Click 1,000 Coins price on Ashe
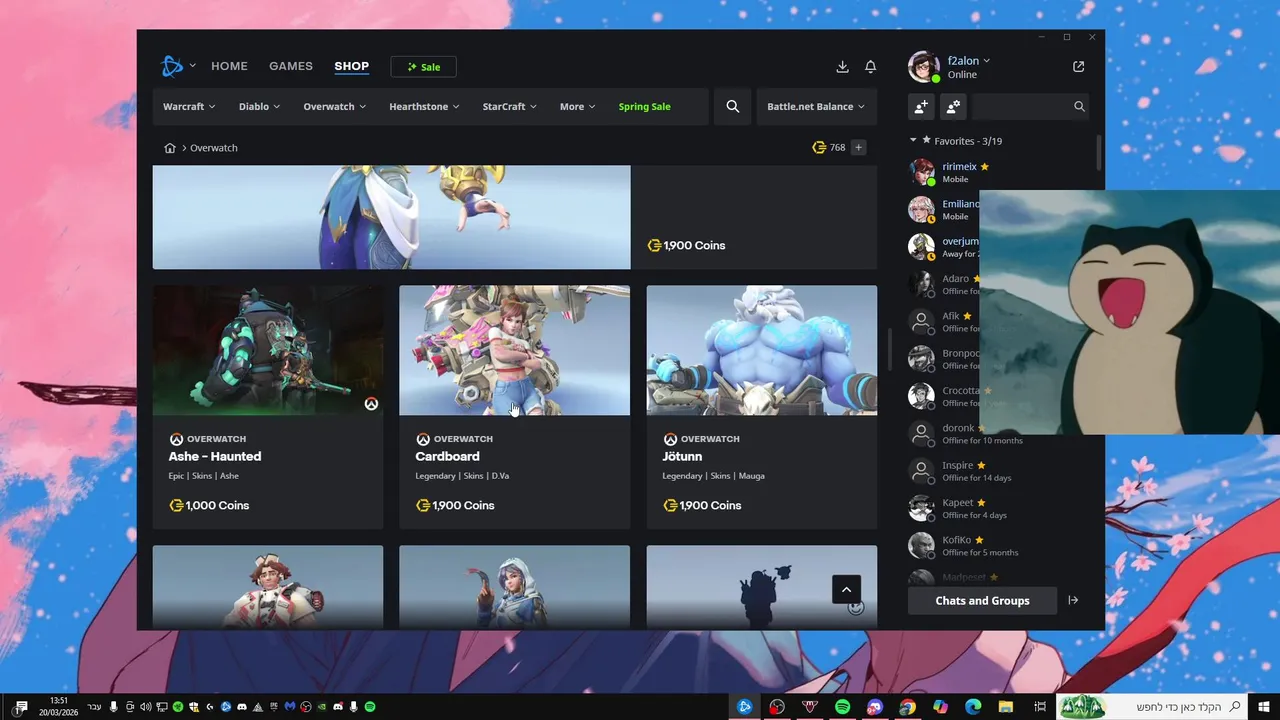This screenshot has height=720, width=1280. [209, 506]
